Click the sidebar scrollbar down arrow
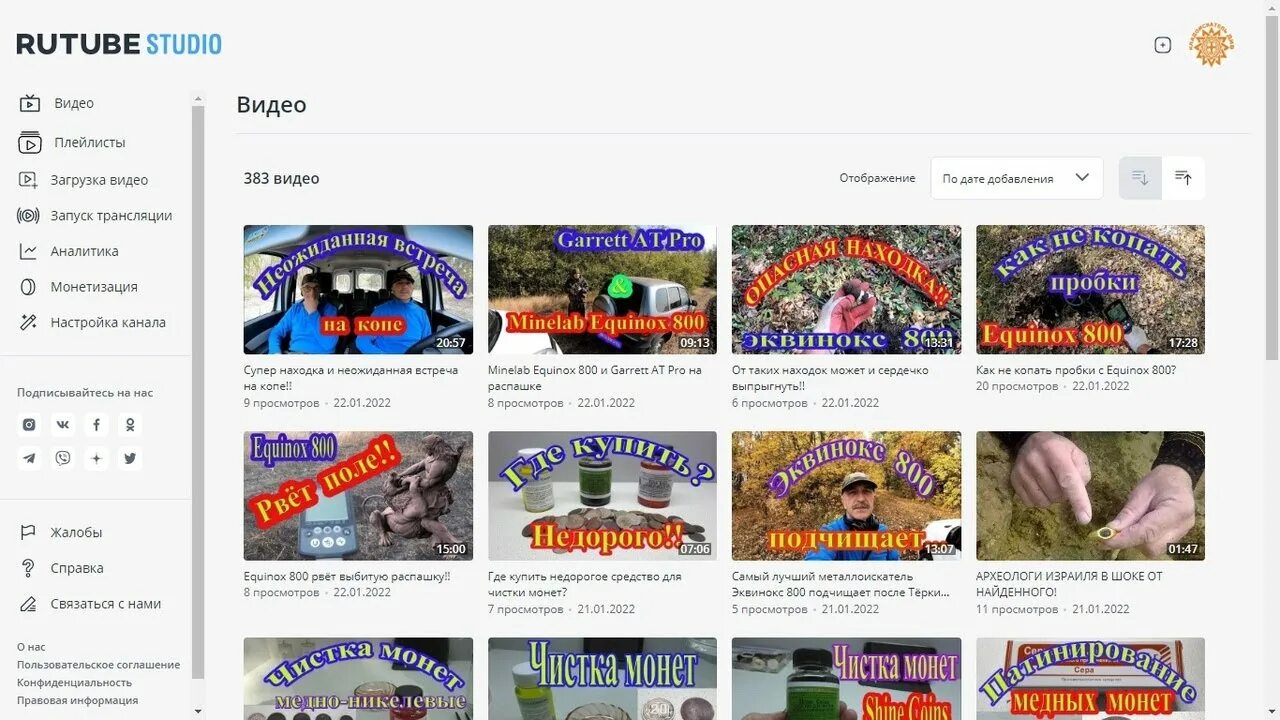1280x720 pixels. [197, 711]
